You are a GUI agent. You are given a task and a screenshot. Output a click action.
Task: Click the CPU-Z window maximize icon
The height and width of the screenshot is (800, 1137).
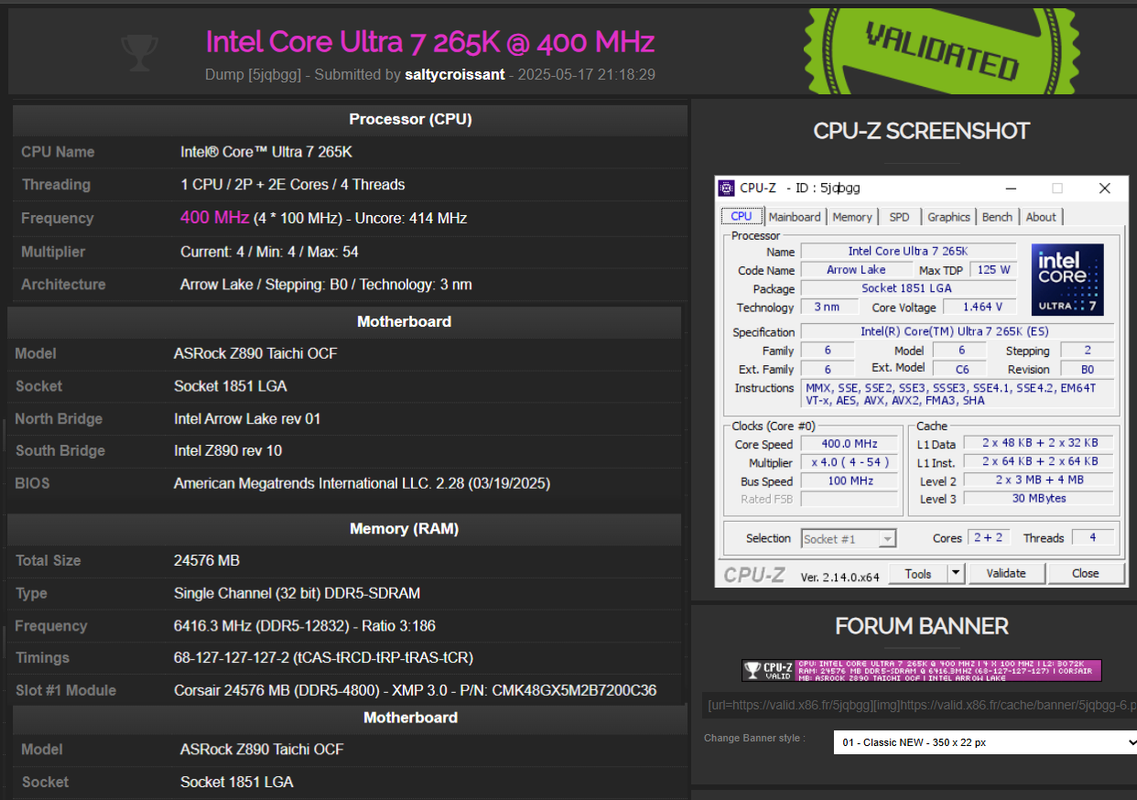point(1057,189)
